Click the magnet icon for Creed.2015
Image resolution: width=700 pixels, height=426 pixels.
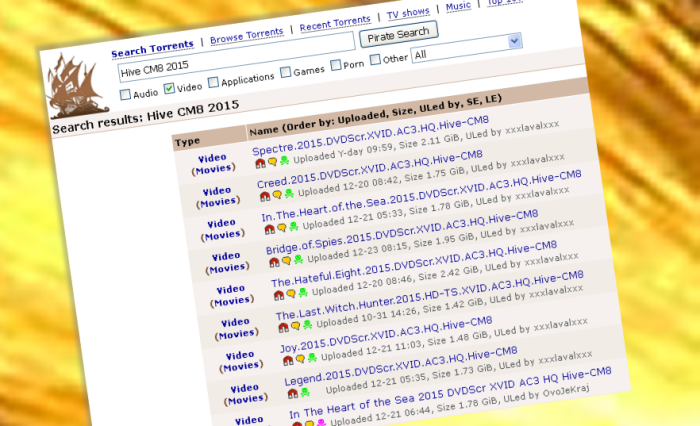point(265,196)
